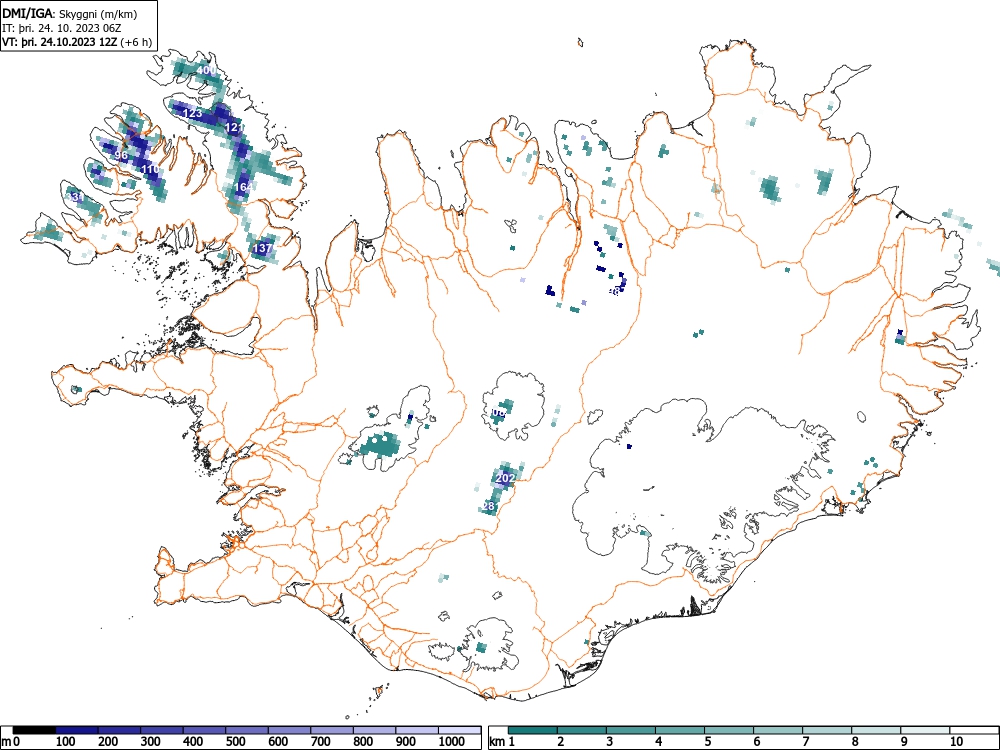Pick the 500–600 m legend swatch
Screen dimensions: 1000x750
(247, 730)
